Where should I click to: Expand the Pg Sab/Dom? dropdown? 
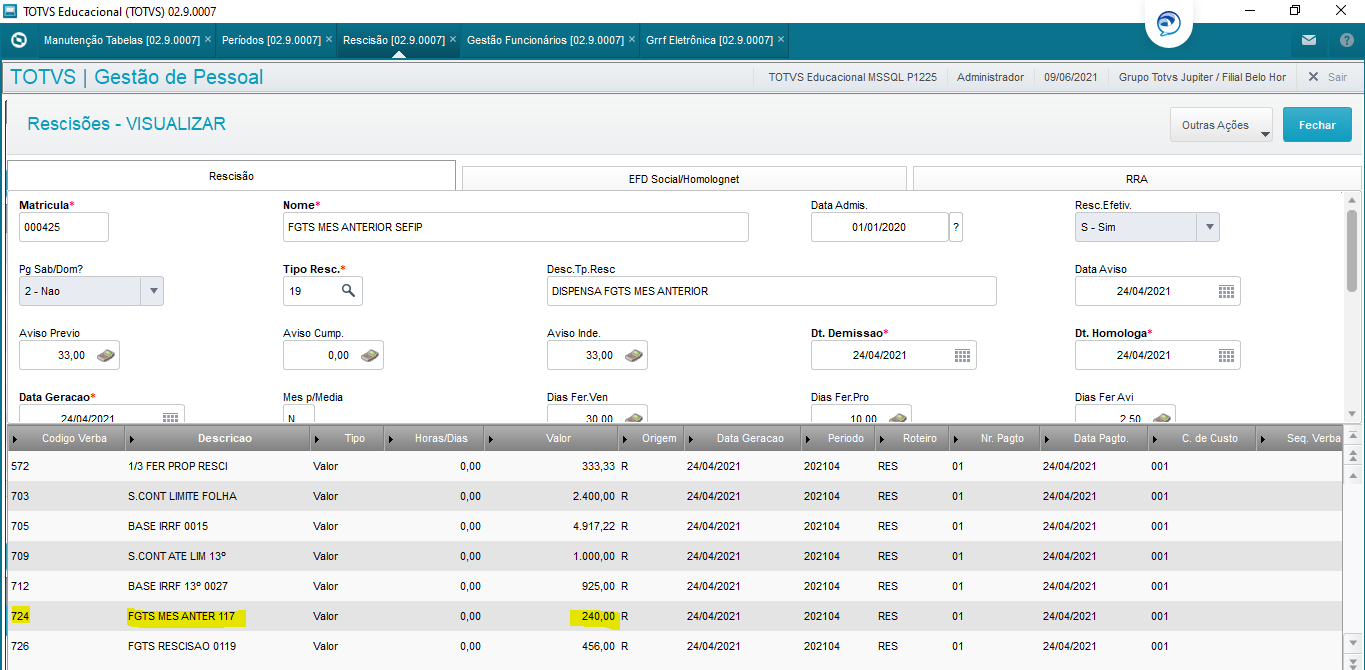[x=153, y=291]
